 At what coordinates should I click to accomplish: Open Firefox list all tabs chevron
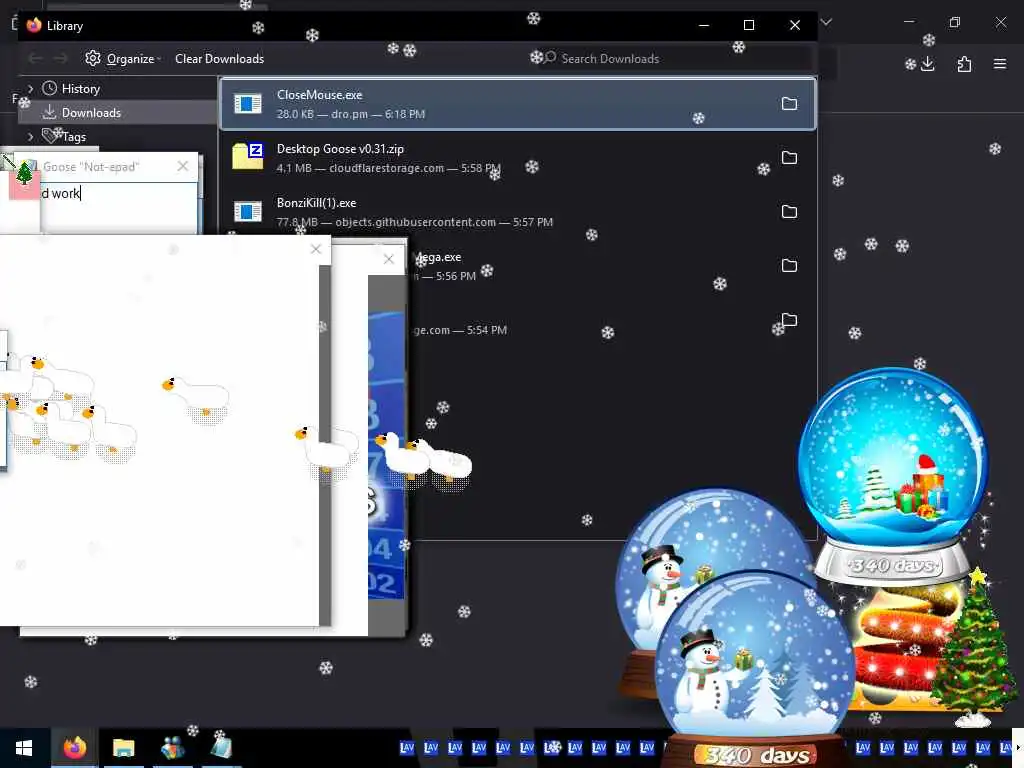click(x=826, y=22)
